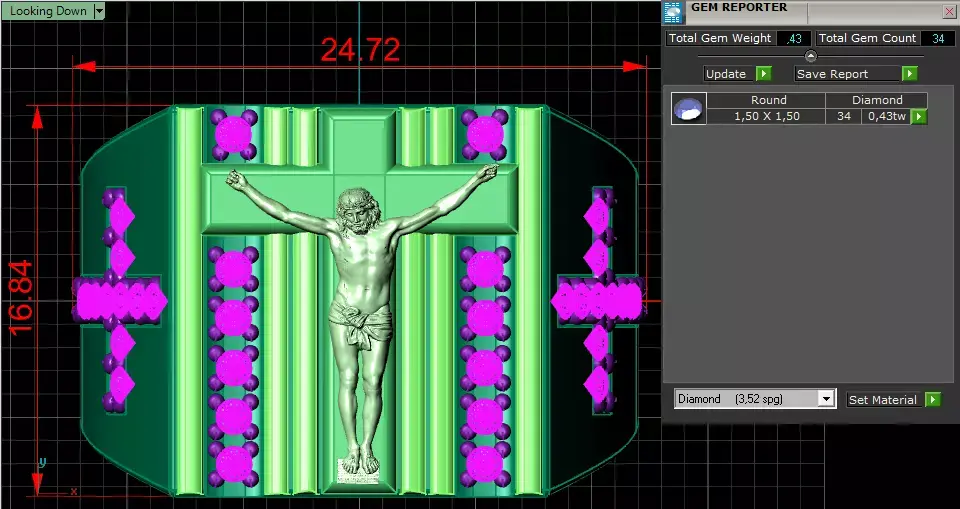Click the Total Gem Weight value field
The image size is (960, 509).
794,39
